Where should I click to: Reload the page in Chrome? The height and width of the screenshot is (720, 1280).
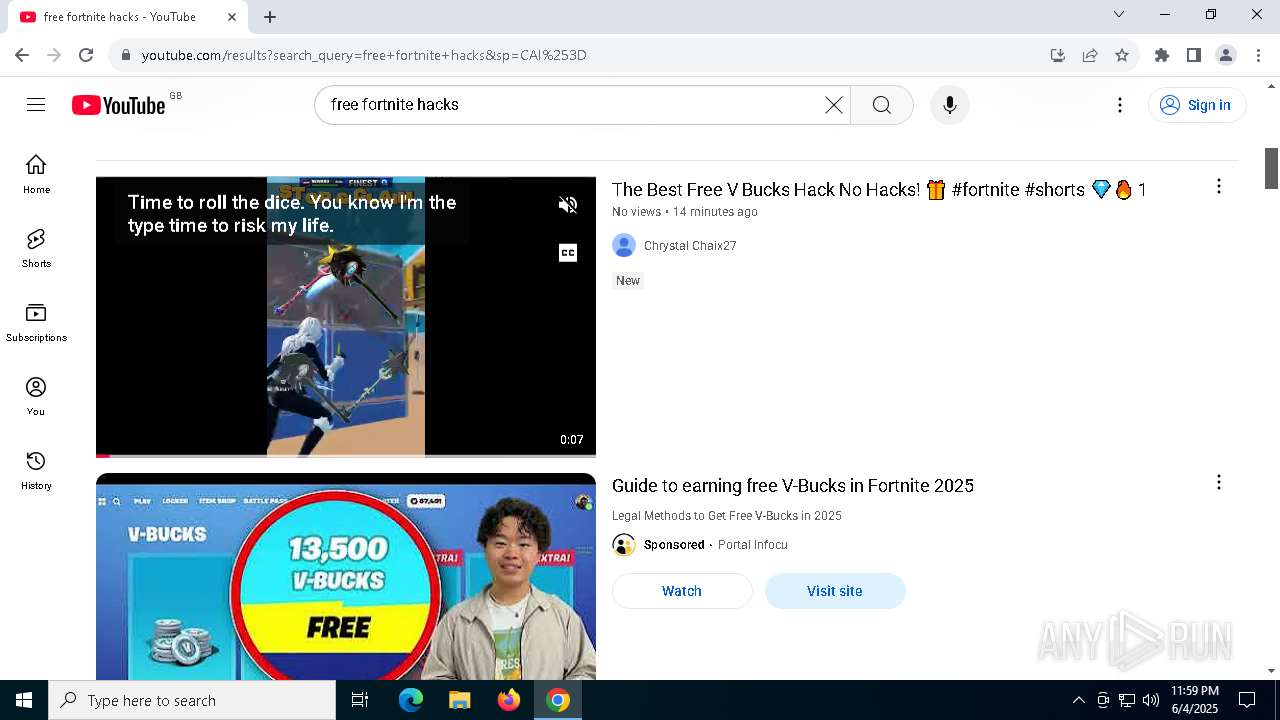tap(86, 55)
